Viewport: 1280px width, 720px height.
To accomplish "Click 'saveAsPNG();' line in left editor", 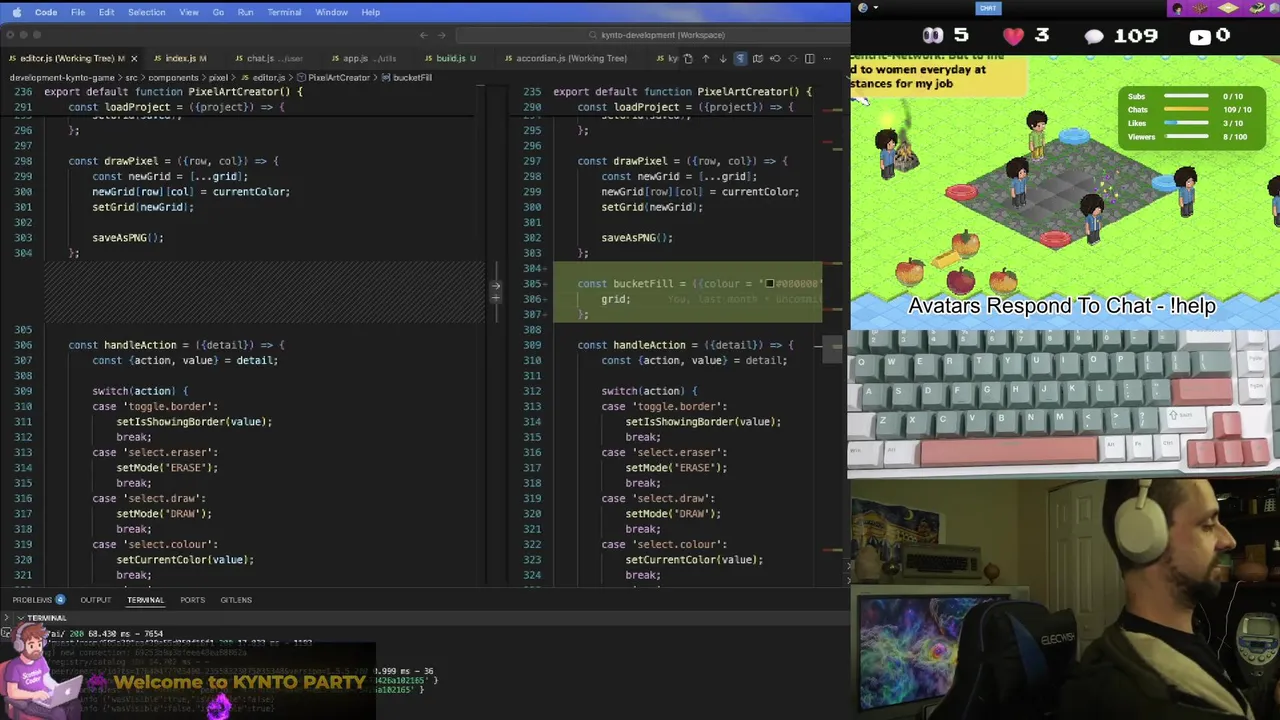I will coord(128,238).
